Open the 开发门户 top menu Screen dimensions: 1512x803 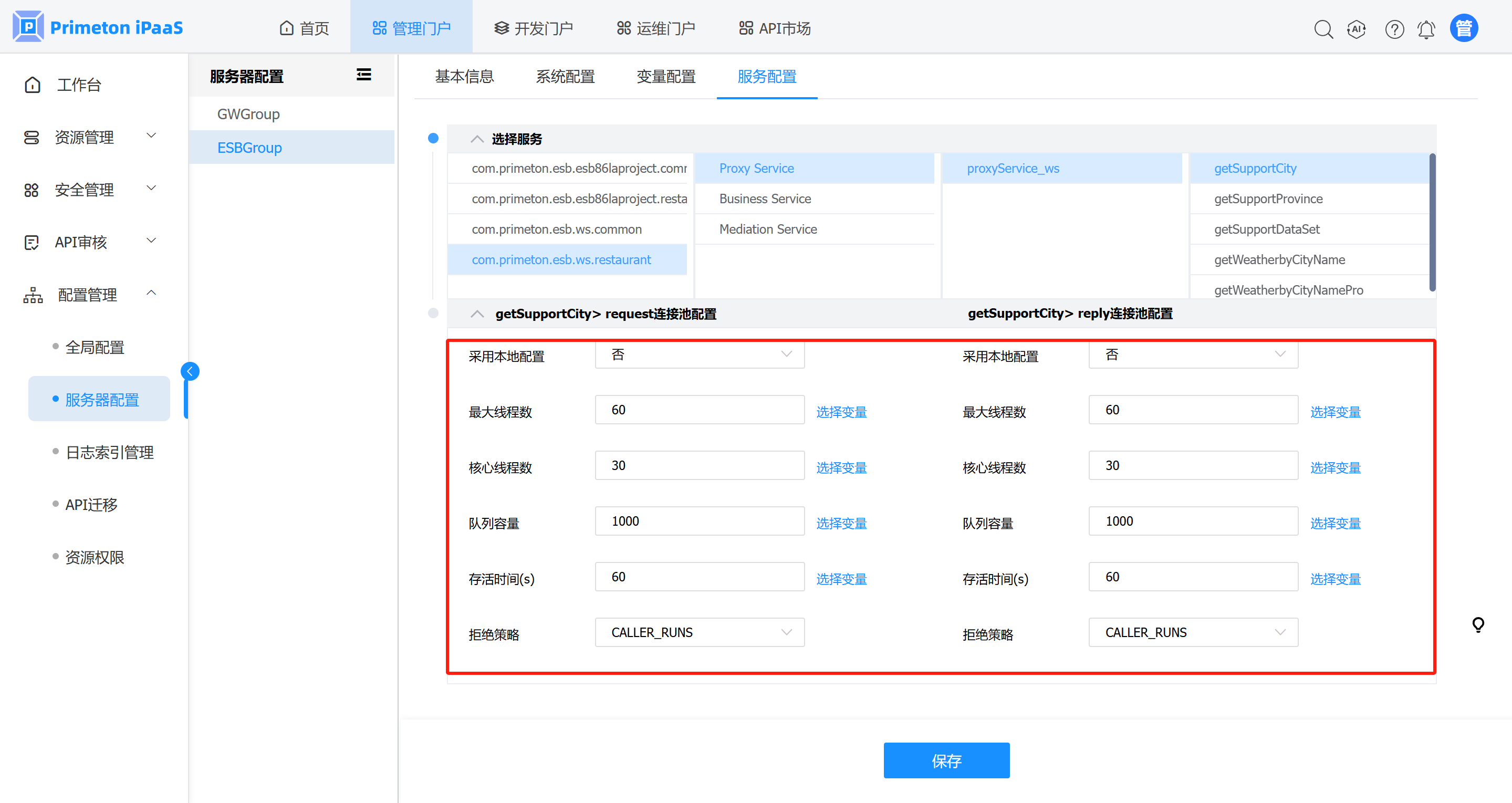click(x=533, y=28)
